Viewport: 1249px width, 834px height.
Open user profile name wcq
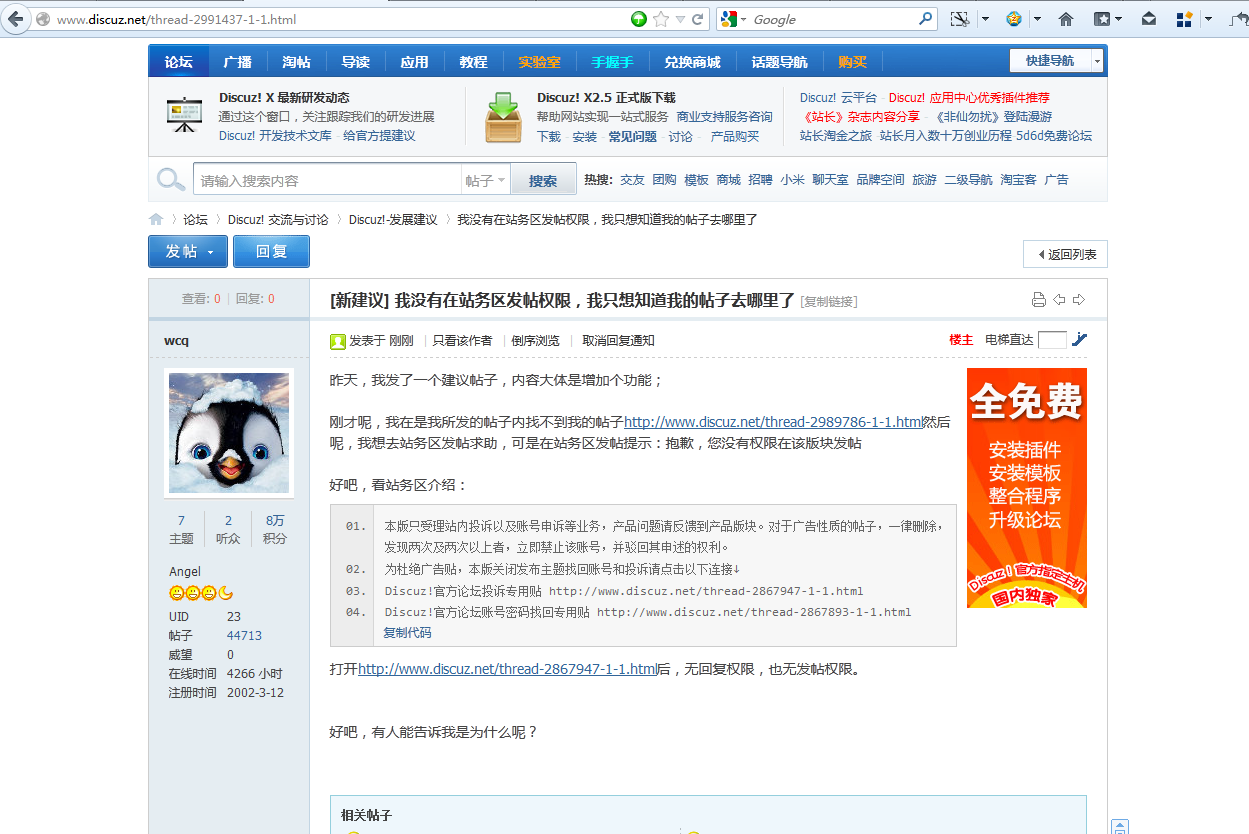pyautogui.click(x=176, y=340)
